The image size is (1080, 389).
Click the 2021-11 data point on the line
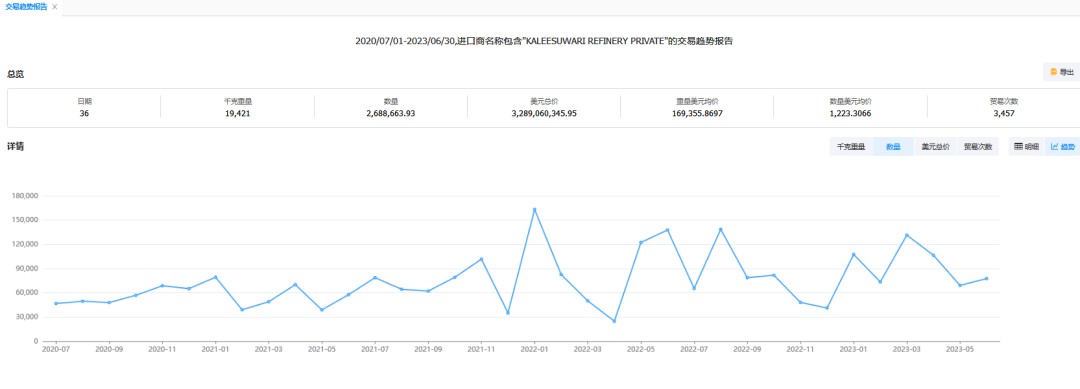[481, 259]
